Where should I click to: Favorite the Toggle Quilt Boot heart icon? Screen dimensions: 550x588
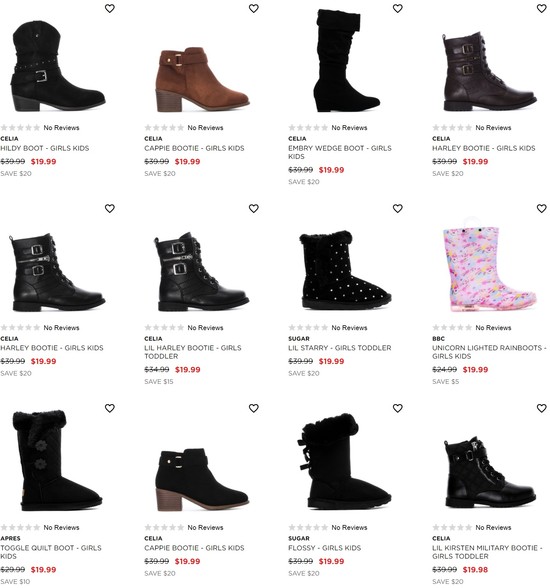pyautogui.click(x=109, y=408)
